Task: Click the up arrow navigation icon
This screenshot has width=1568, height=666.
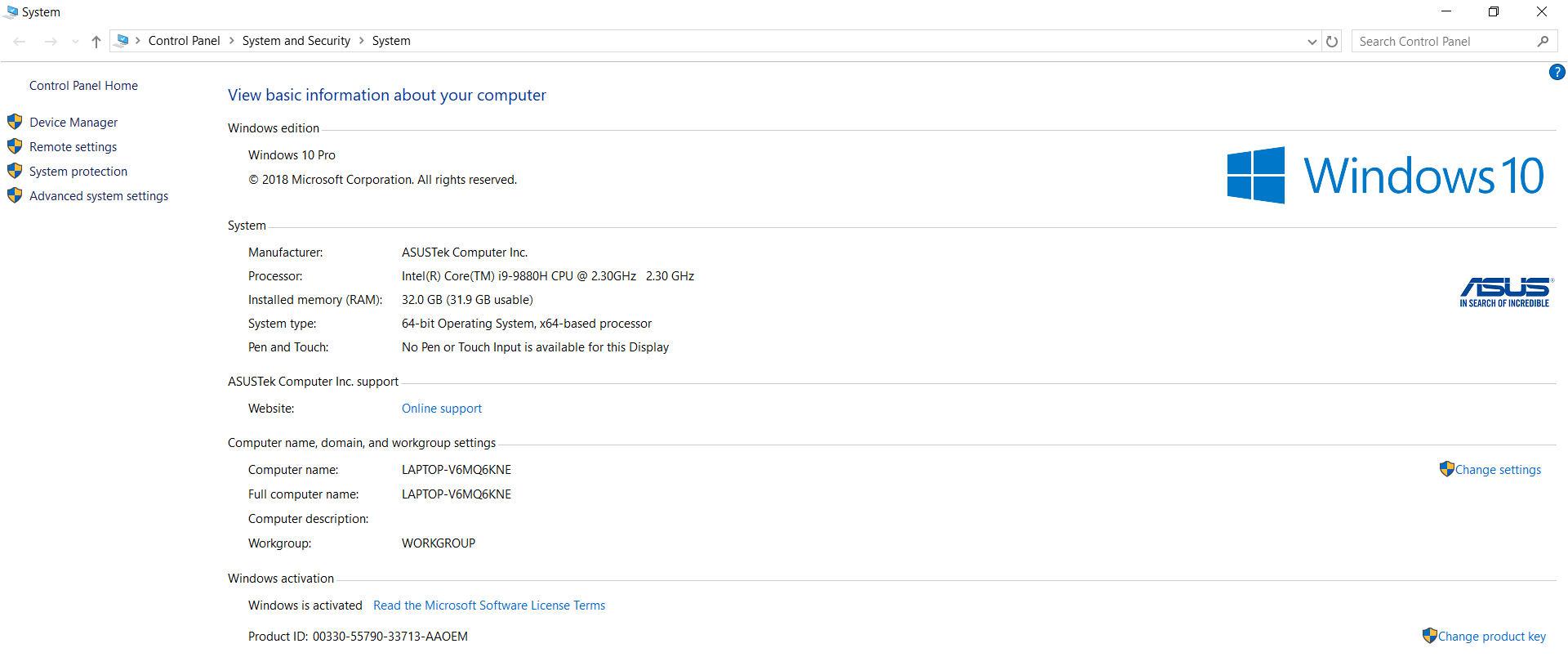Action: [x=96, y=42]
